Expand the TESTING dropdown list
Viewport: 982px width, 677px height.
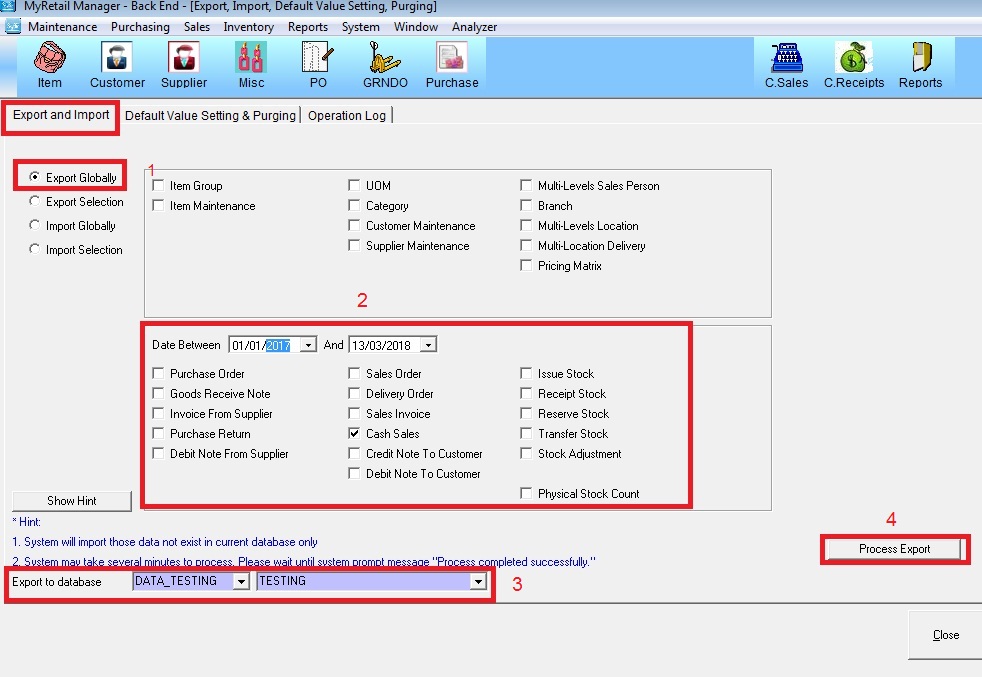[478, 581]
